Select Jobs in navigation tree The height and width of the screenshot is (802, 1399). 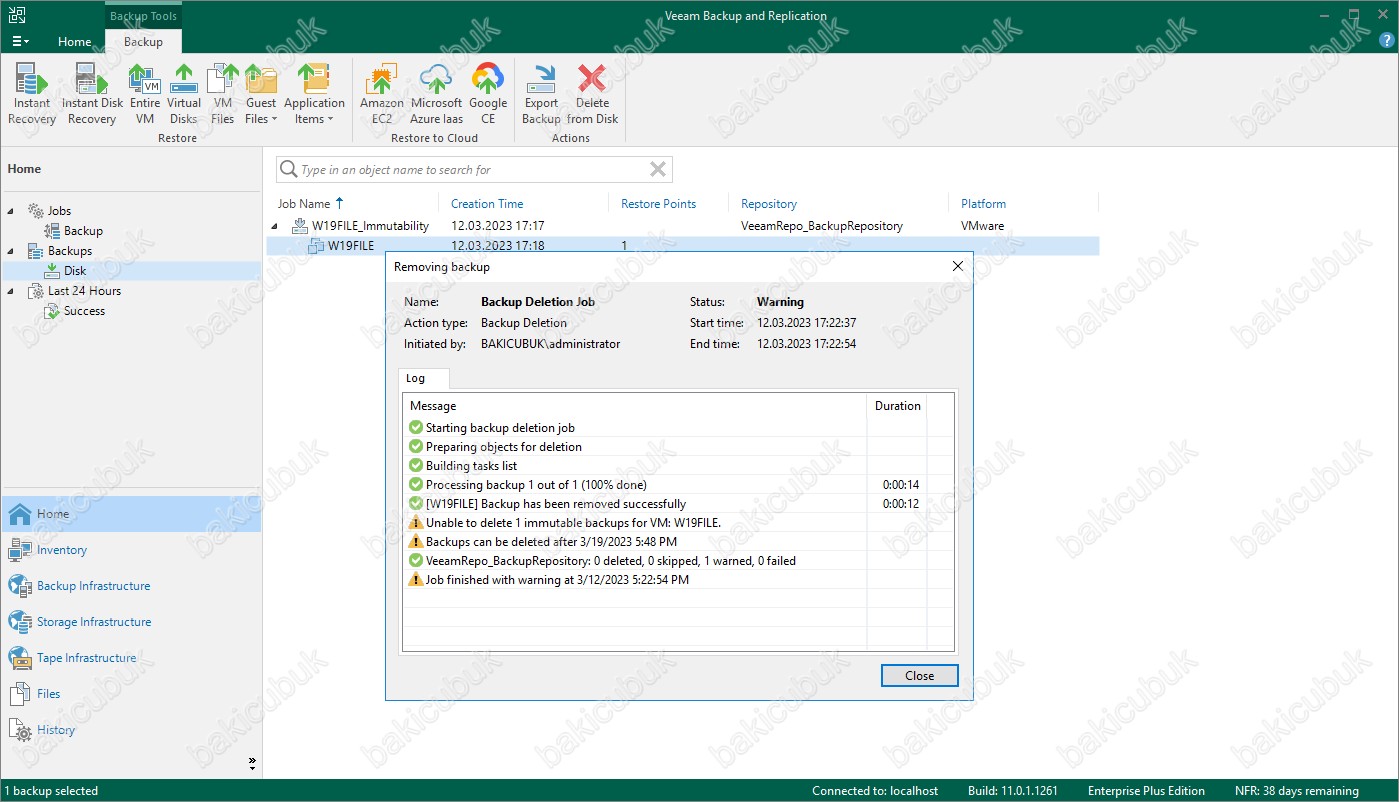(x=59, y=211)
